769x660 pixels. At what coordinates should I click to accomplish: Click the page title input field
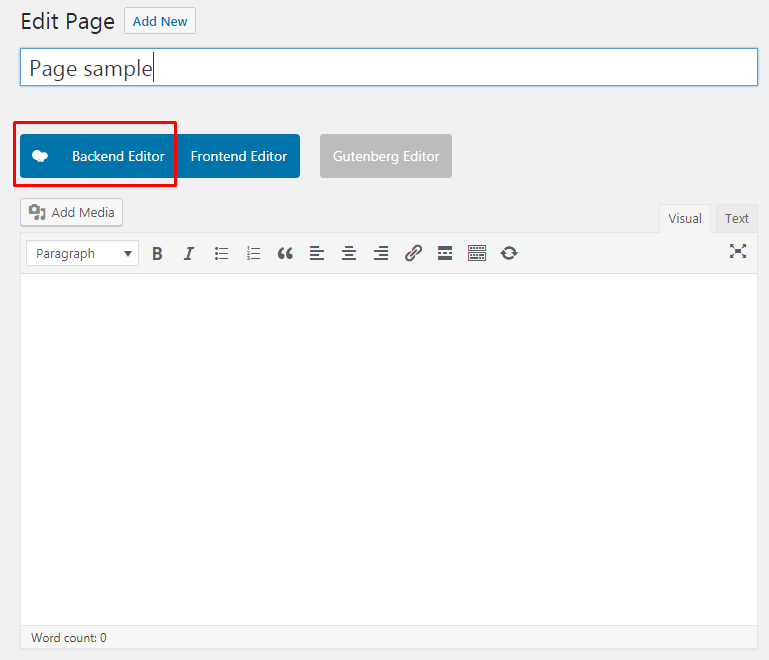(x=388, y=68)
